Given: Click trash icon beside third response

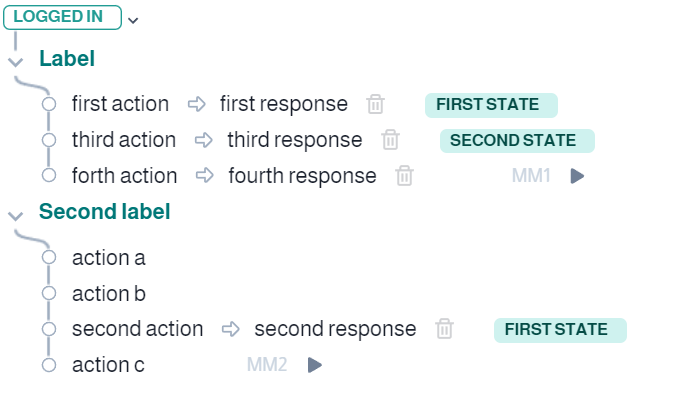Looking at the screenshot, I should pos(390,140).
